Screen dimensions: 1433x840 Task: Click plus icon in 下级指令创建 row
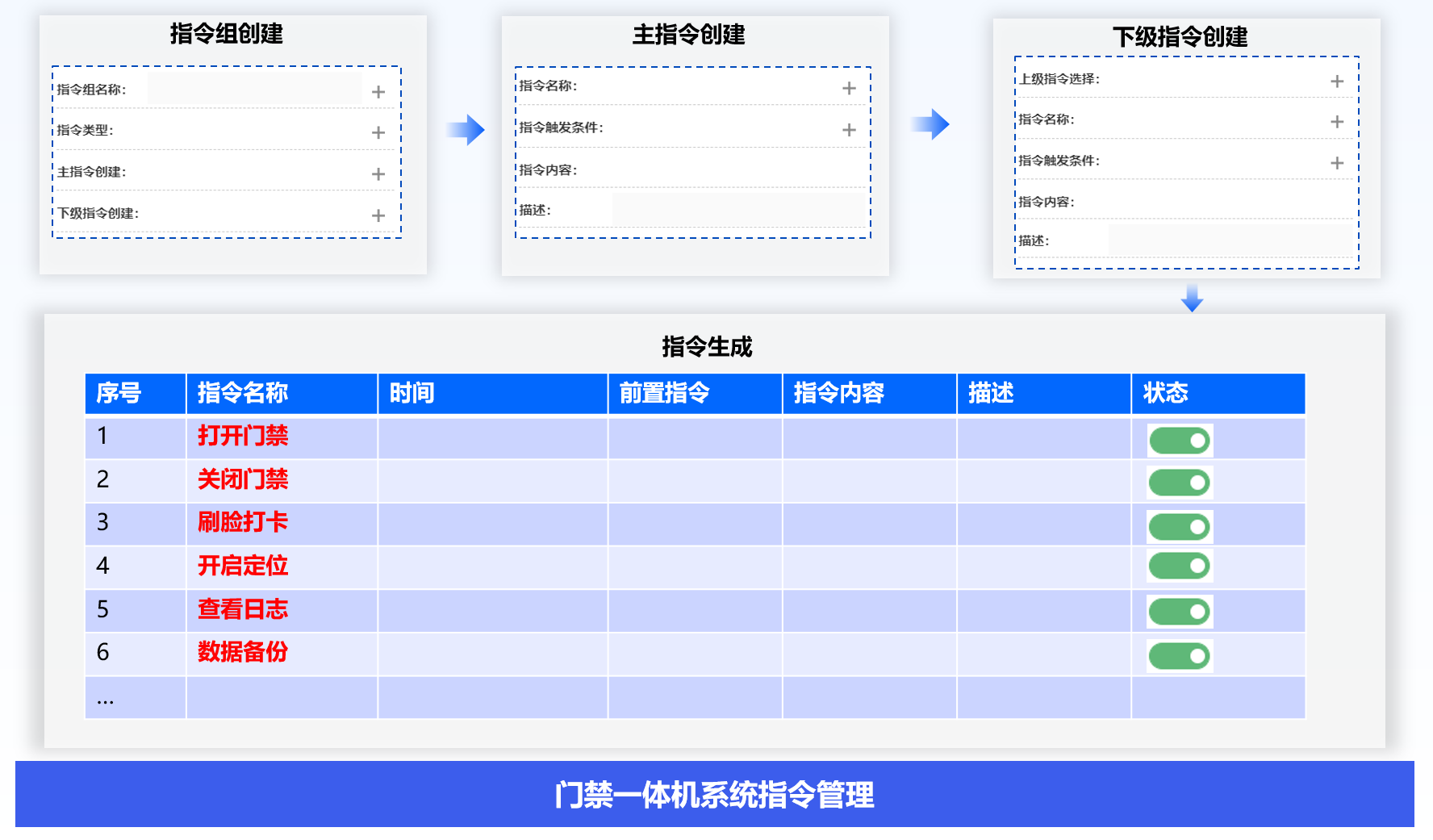[378, 215]
